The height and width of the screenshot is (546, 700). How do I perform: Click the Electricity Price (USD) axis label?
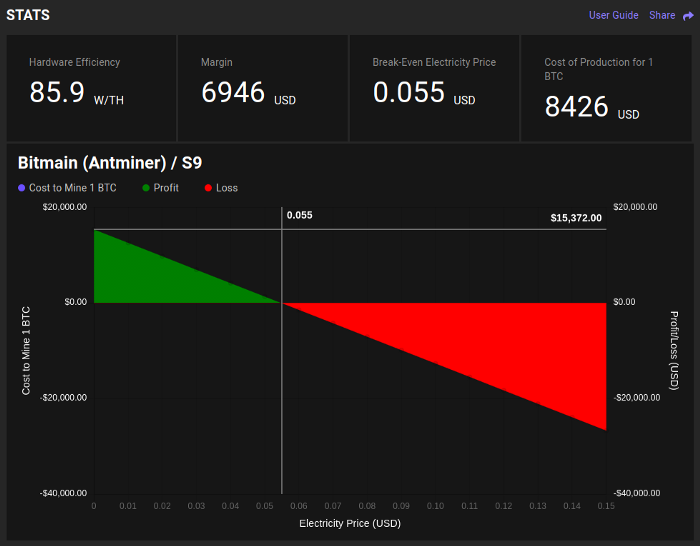point(350,523)
